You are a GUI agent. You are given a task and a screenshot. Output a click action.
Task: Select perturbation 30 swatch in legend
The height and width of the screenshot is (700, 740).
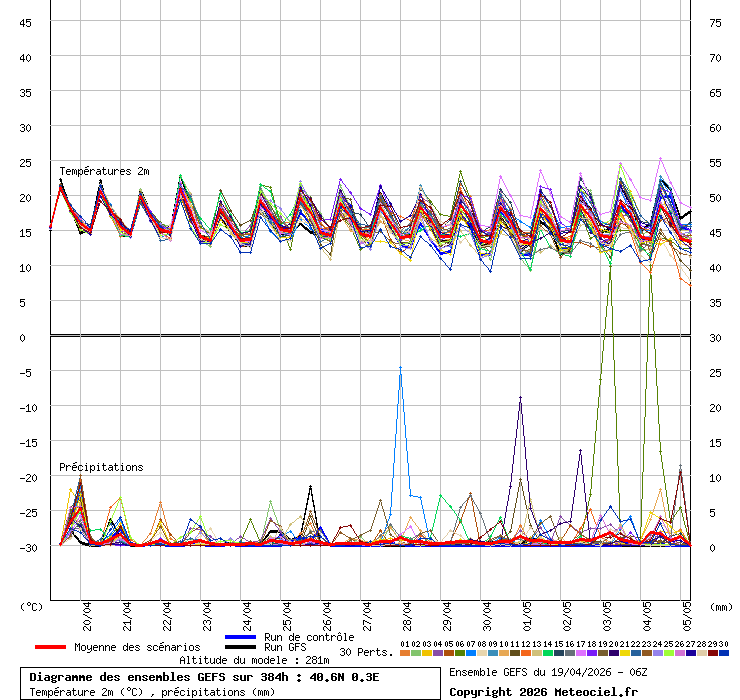pyautogui.click(x=724, y=653)
